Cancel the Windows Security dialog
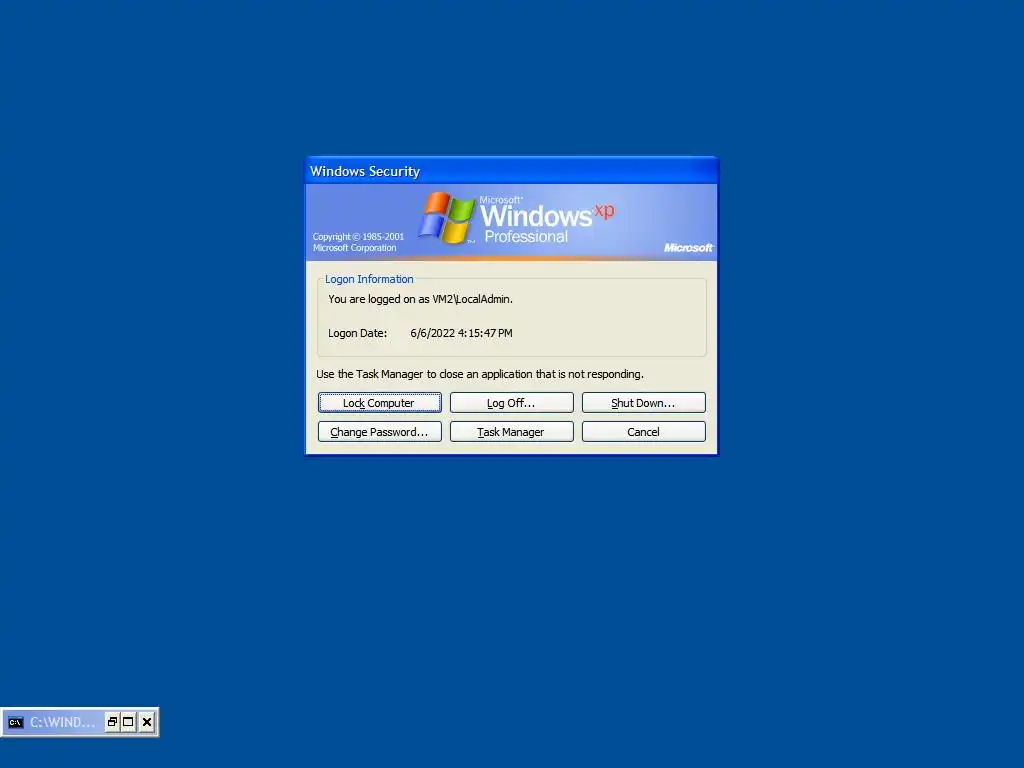Viewport: 1024px width, 768px height. 643,432
